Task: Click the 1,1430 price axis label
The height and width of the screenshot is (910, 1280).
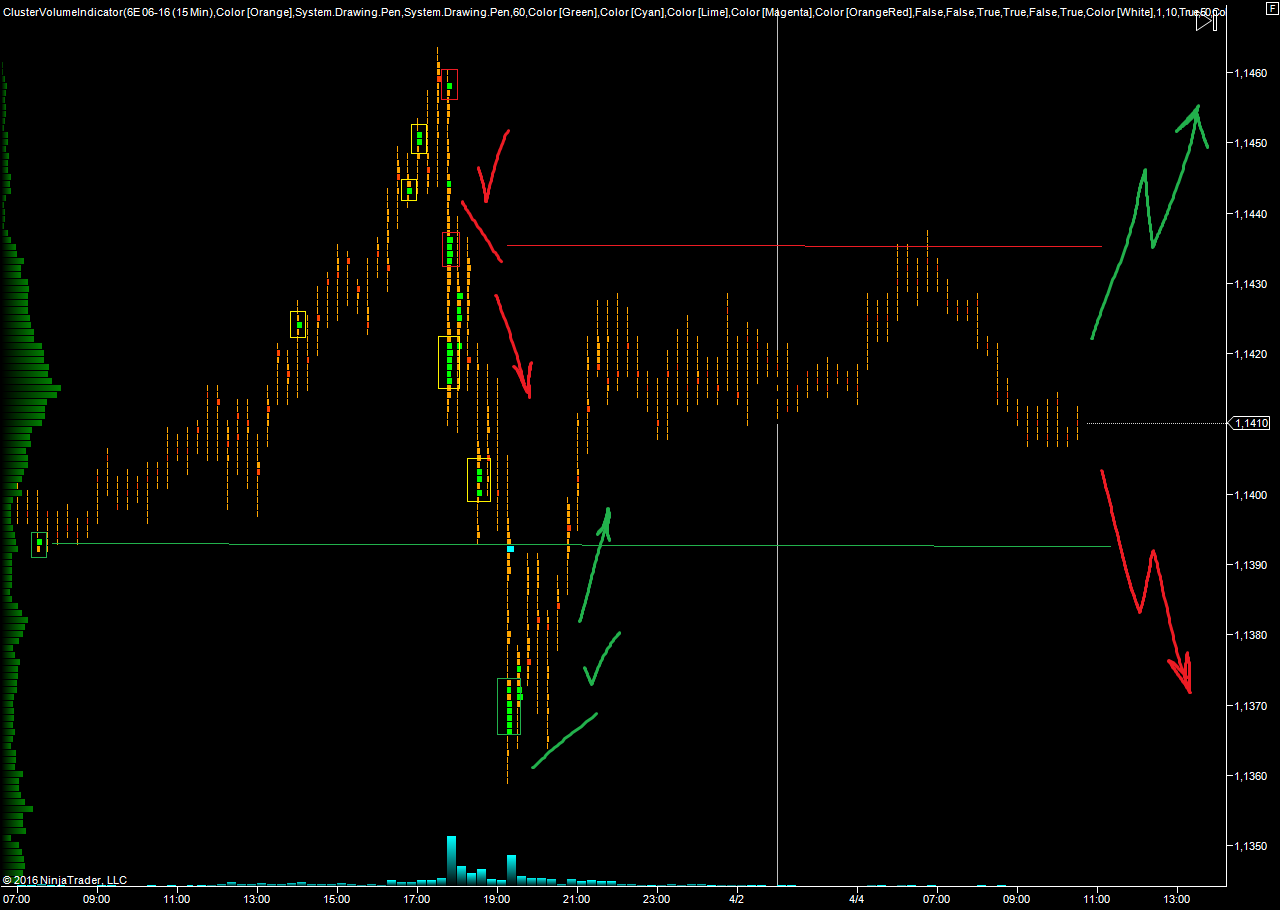Action: click(1250, 284)
